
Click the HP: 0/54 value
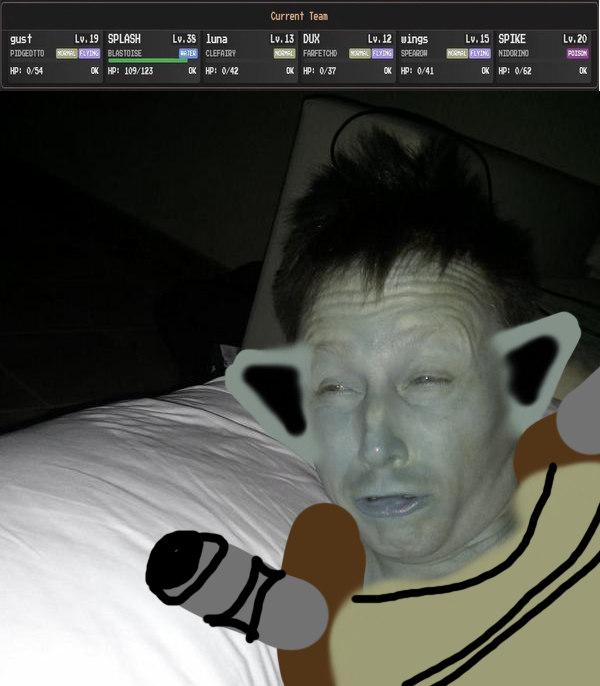click(26, 71)
